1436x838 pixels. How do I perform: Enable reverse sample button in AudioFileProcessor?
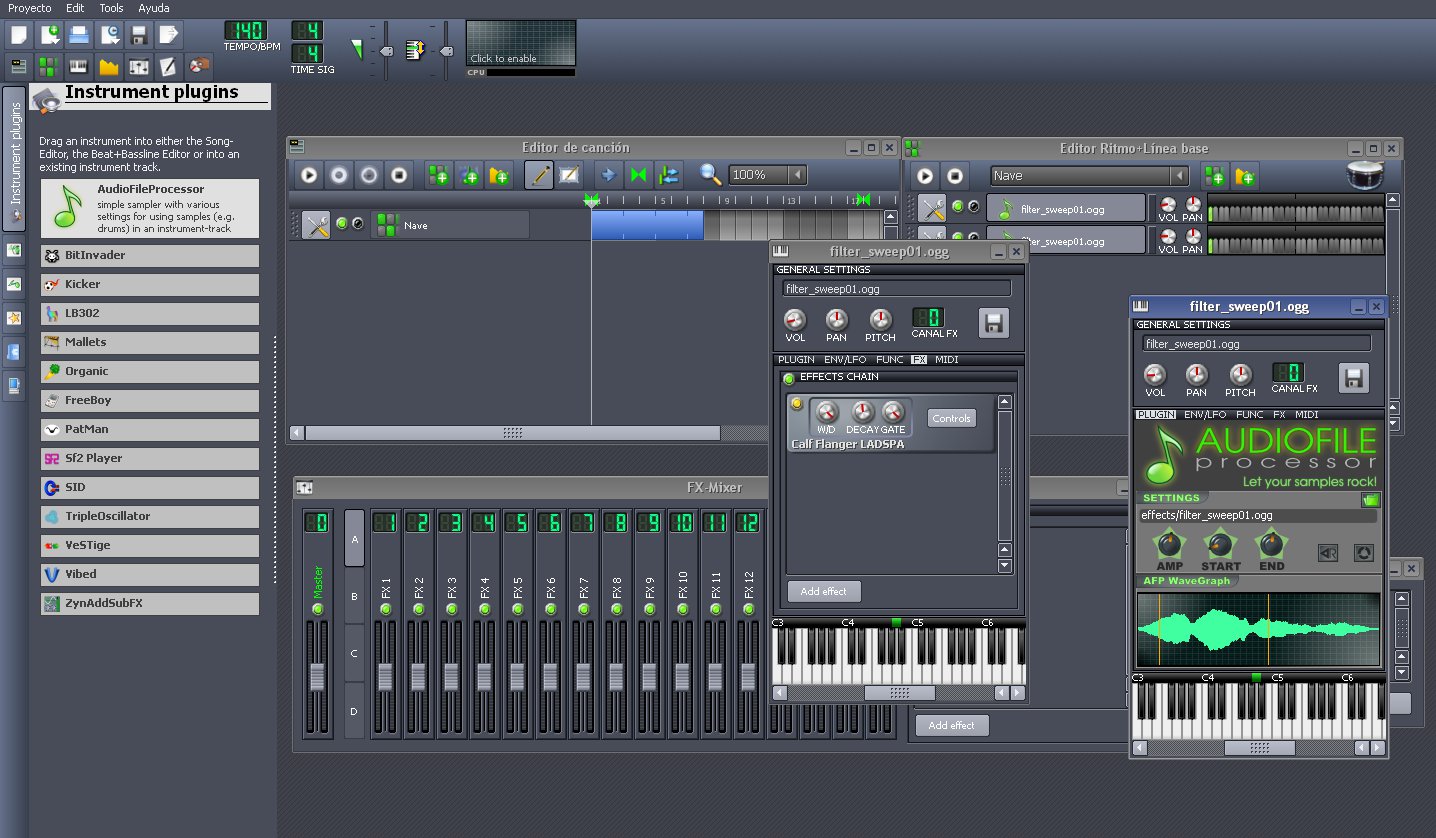(1328, 553)
